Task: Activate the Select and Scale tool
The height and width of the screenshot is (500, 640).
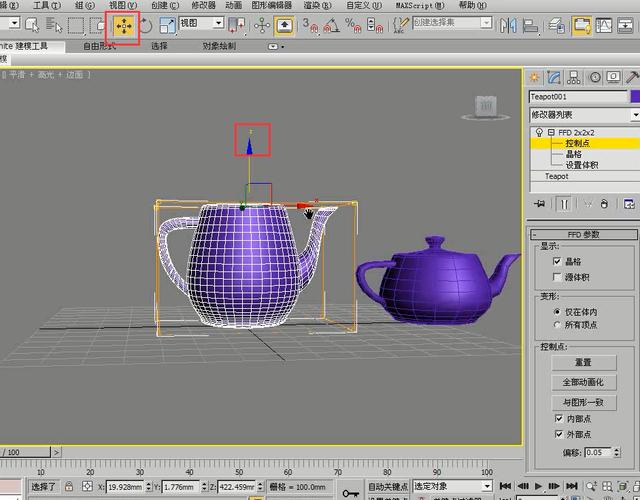Action: (x=167, y=25)
